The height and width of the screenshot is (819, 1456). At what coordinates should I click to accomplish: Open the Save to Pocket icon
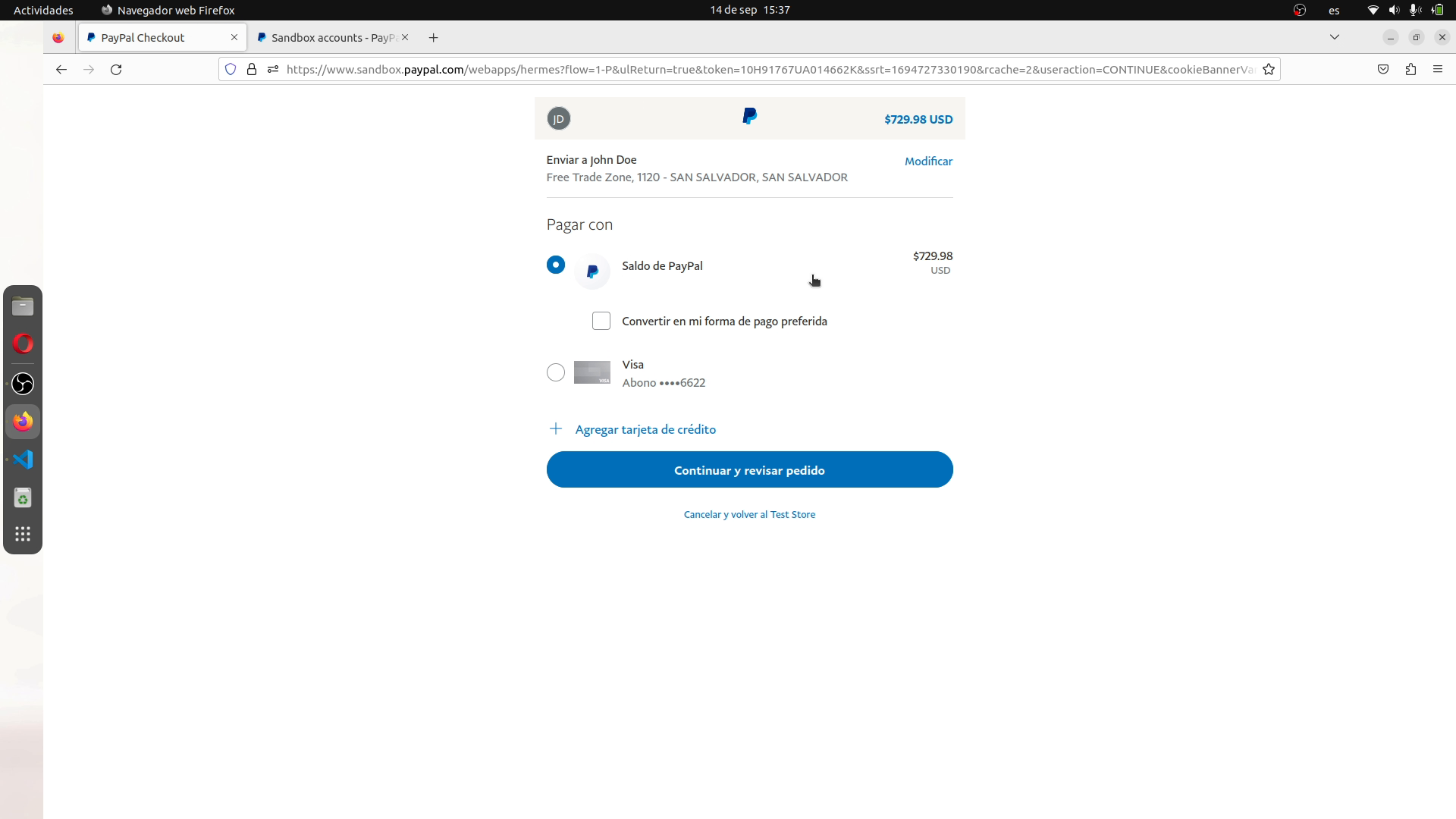pos(1383,69)
